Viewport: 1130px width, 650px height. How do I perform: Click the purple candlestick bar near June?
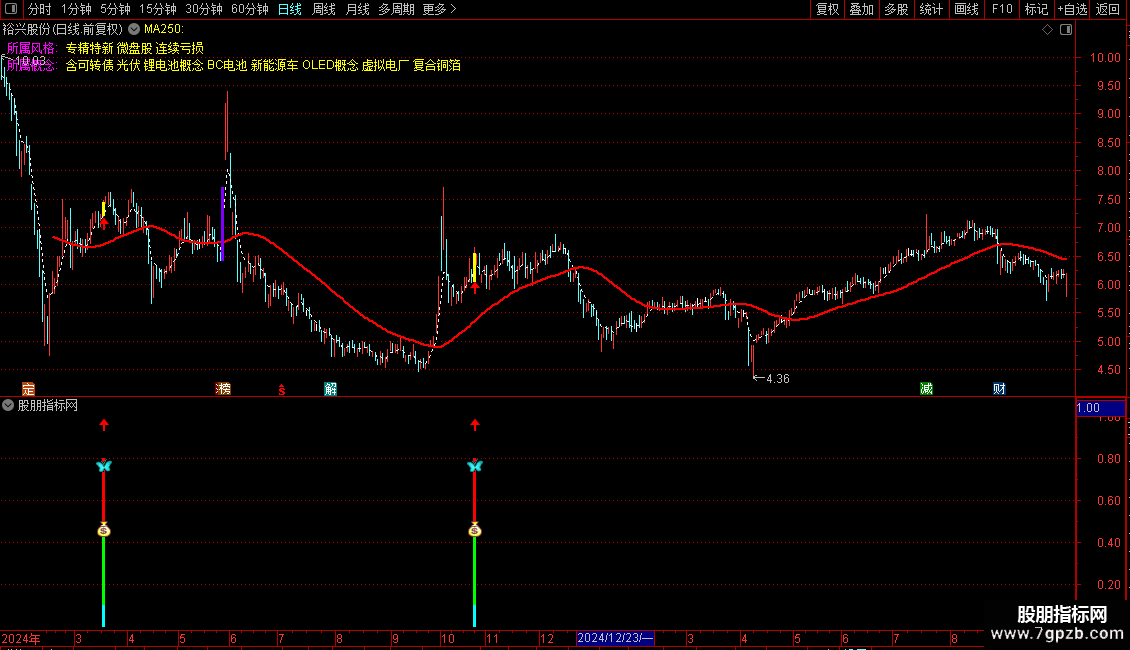point(222,223)
